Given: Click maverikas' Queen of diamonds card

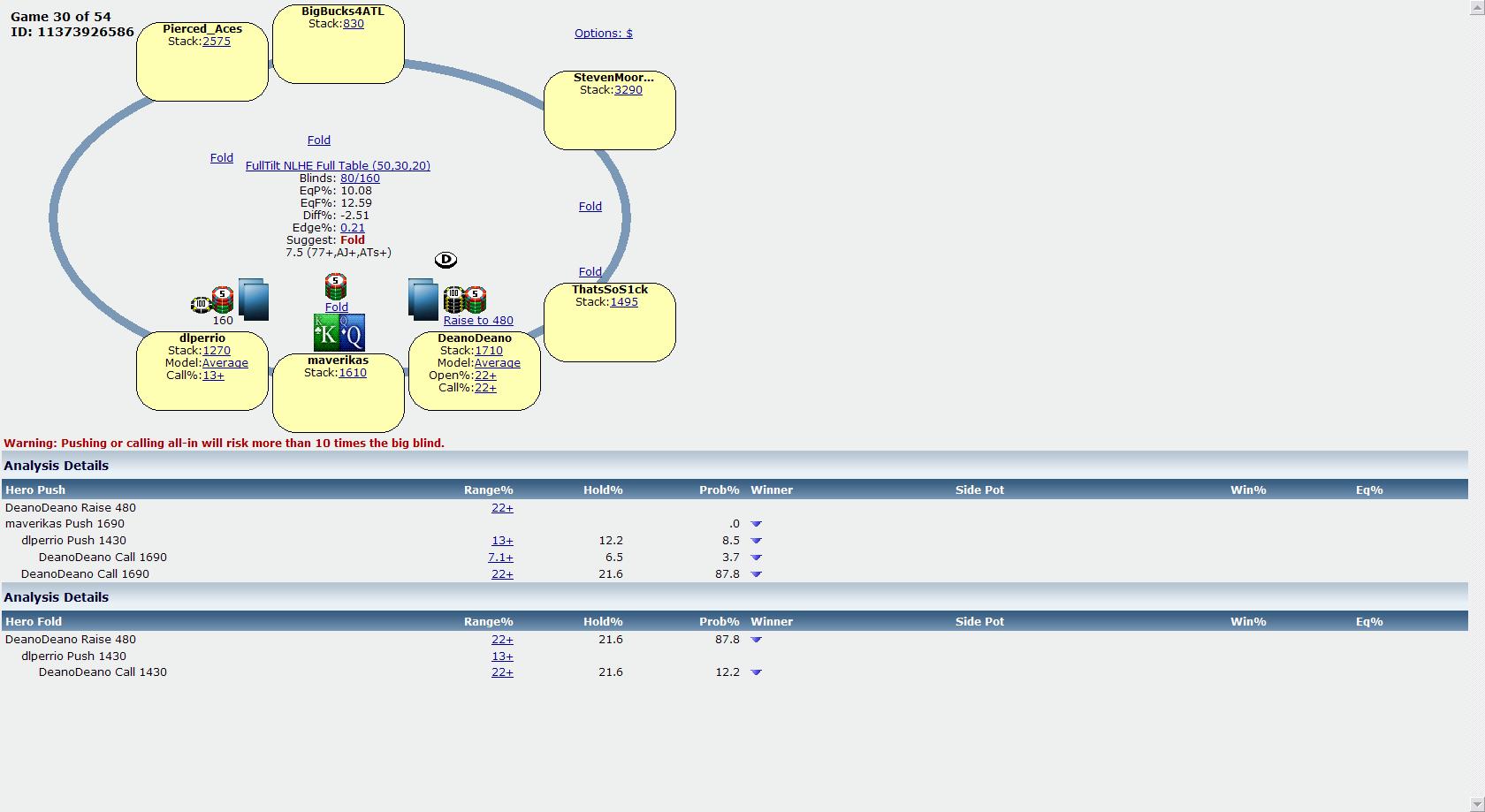Looking at the screenshot, I should (353, 333).
